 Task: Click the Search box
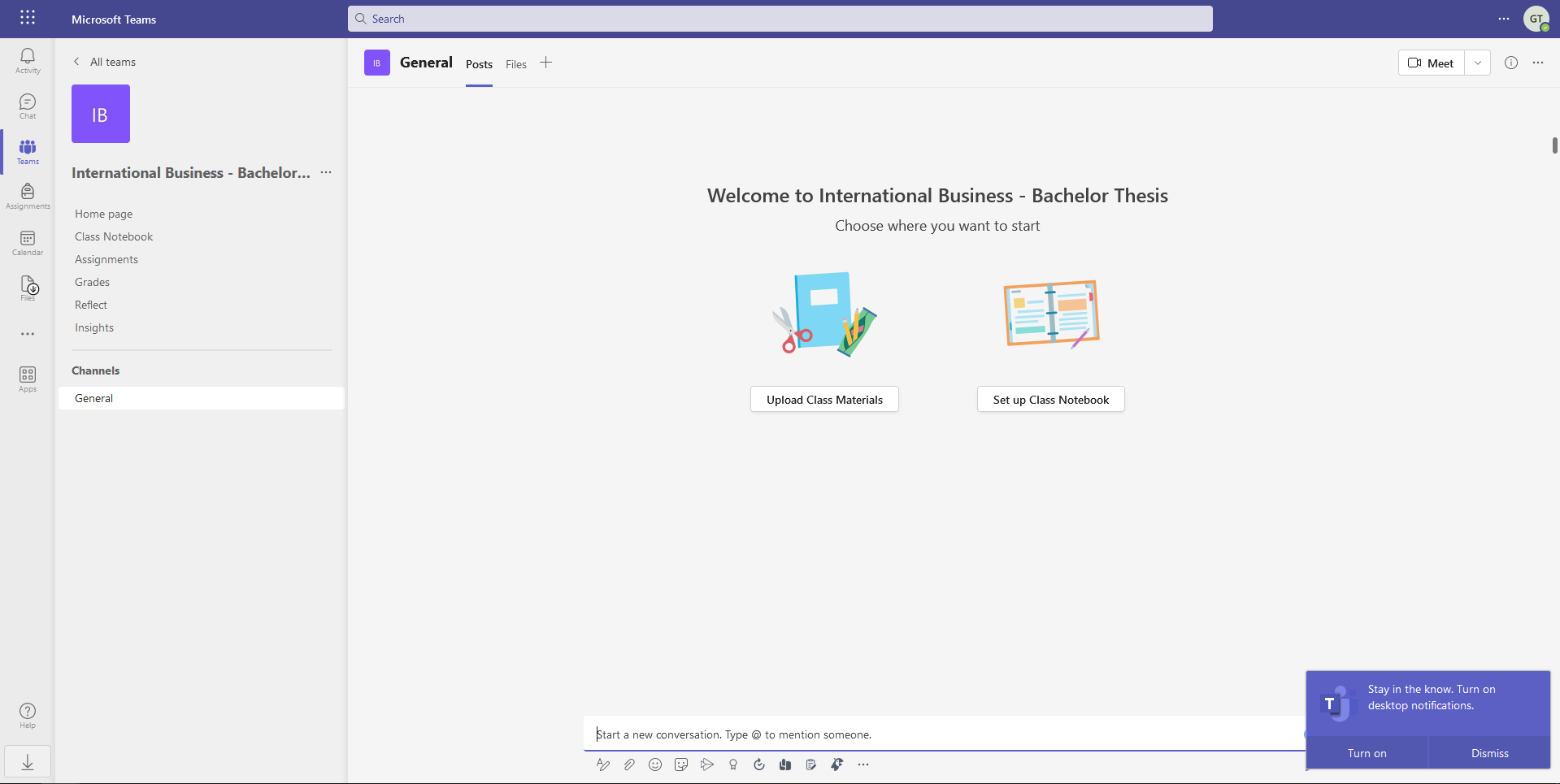pyautogui.click(x=780, y=19)
